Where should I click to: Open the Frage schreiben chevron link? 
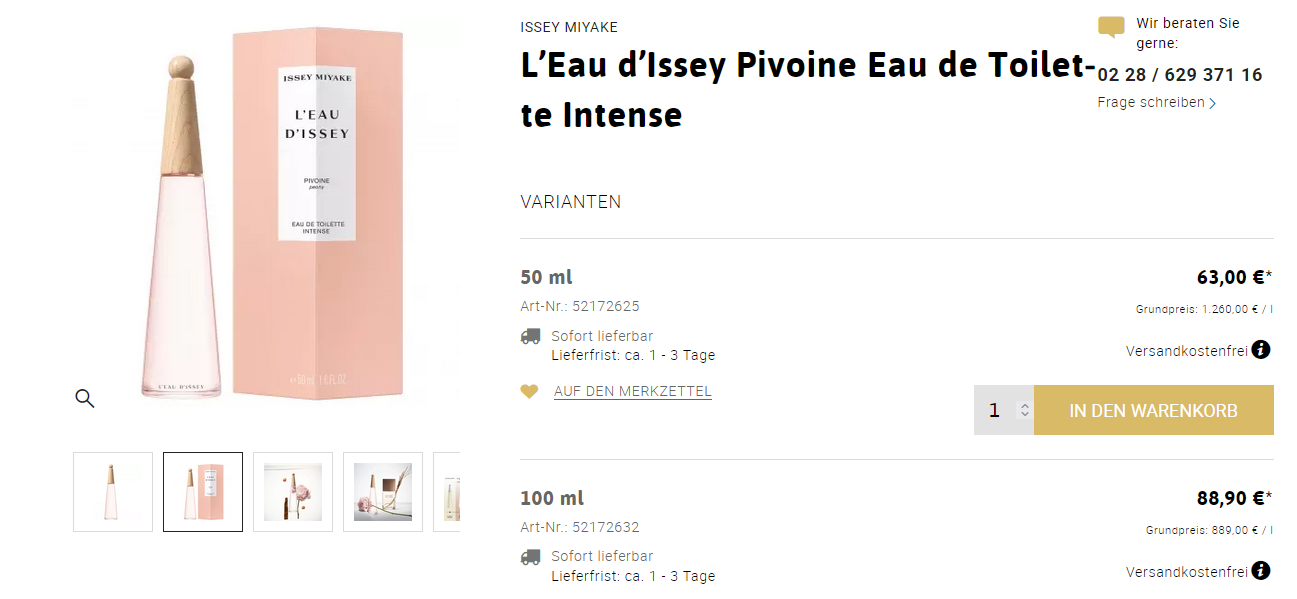[1156, 102]
